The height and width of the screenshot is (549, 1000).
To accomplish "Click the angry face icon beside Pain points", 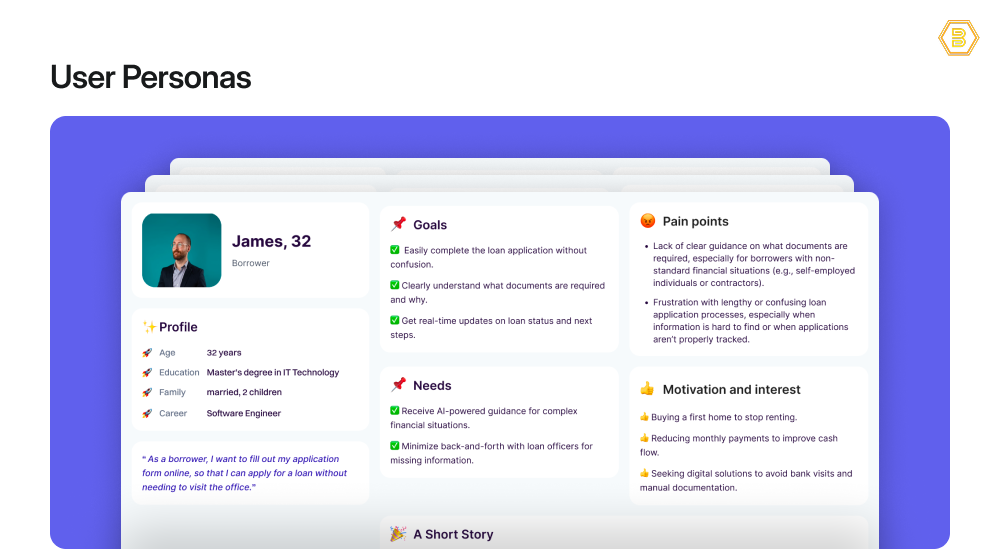I will point(647,221).
